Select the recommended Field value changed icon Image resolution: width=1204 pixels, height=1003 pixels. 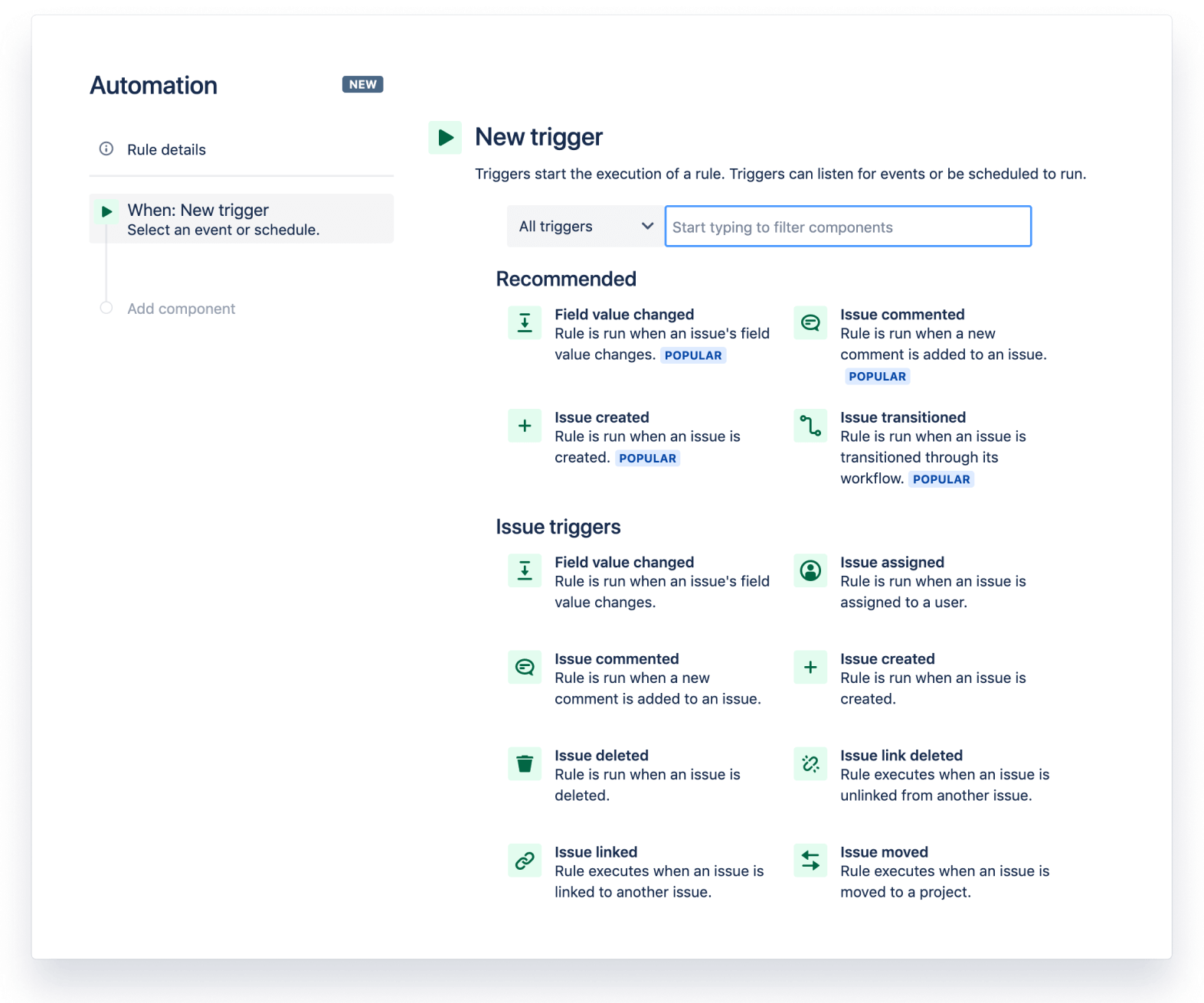[525, 323]
